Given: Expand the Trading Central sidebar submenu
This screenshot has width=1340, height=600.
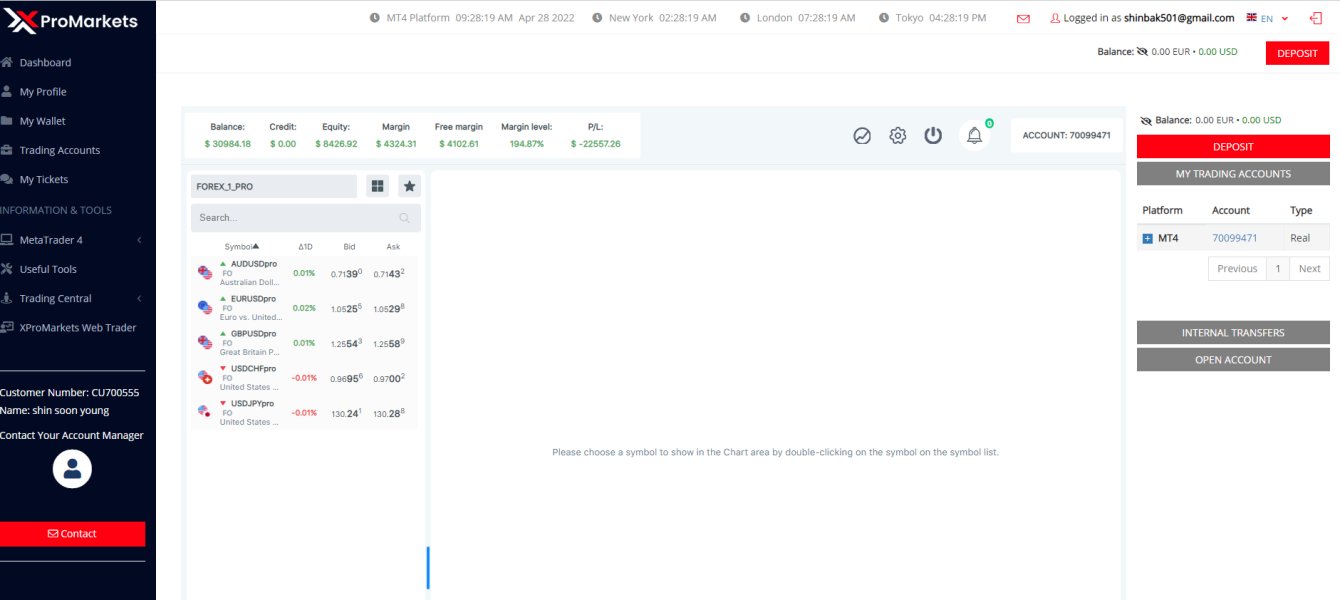Looking at the screenshot, I should coord(139,298).
